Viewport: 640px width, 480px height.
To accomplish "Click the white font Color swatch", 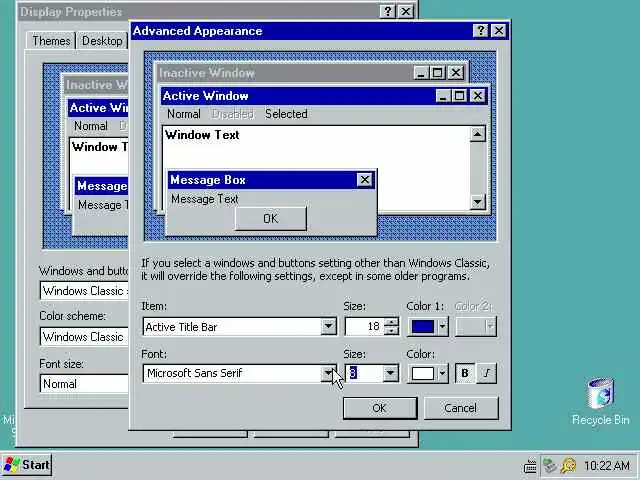I will pyautogui.click(x=422, y=373).
